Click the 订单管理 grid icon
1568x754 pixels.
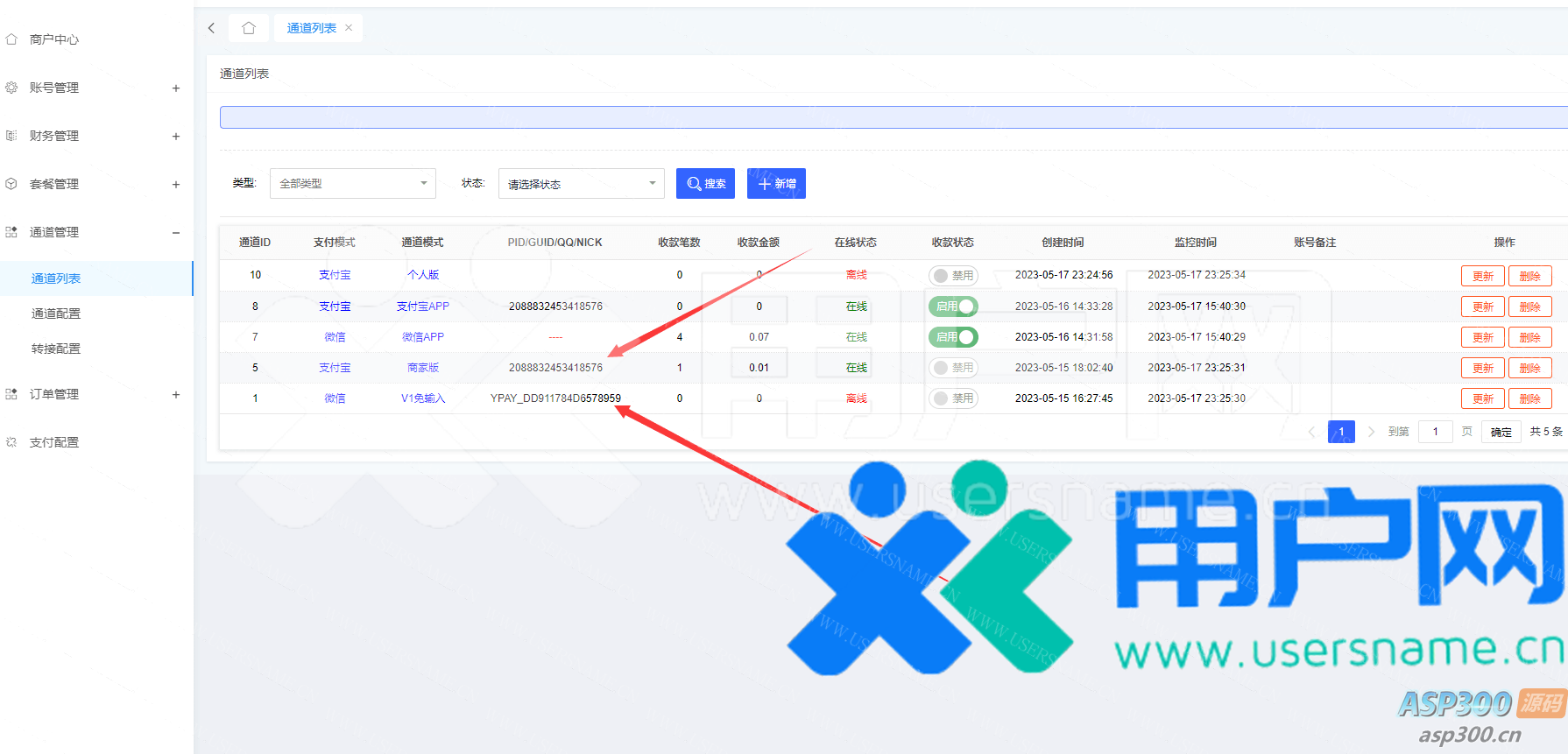[11, 394]
